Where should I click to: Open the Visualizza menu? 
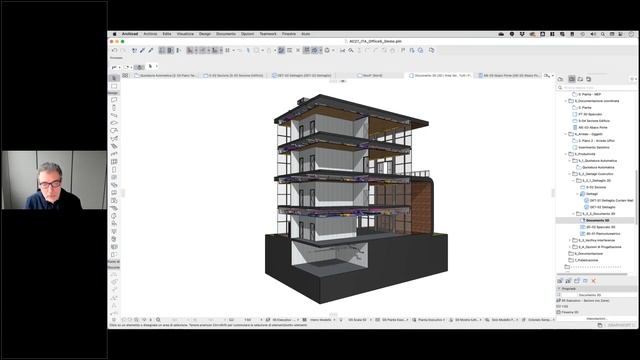[x=185, y=34]
